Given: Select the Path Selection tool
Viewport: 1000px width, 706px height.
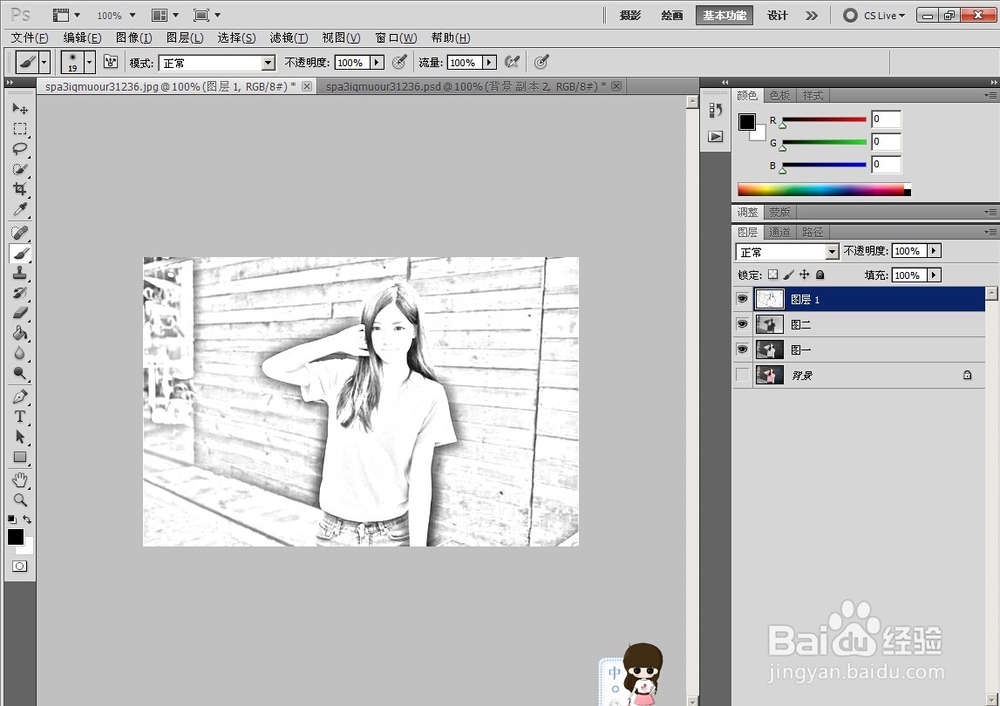Looking at the screenshot, I should pos(20,437).
